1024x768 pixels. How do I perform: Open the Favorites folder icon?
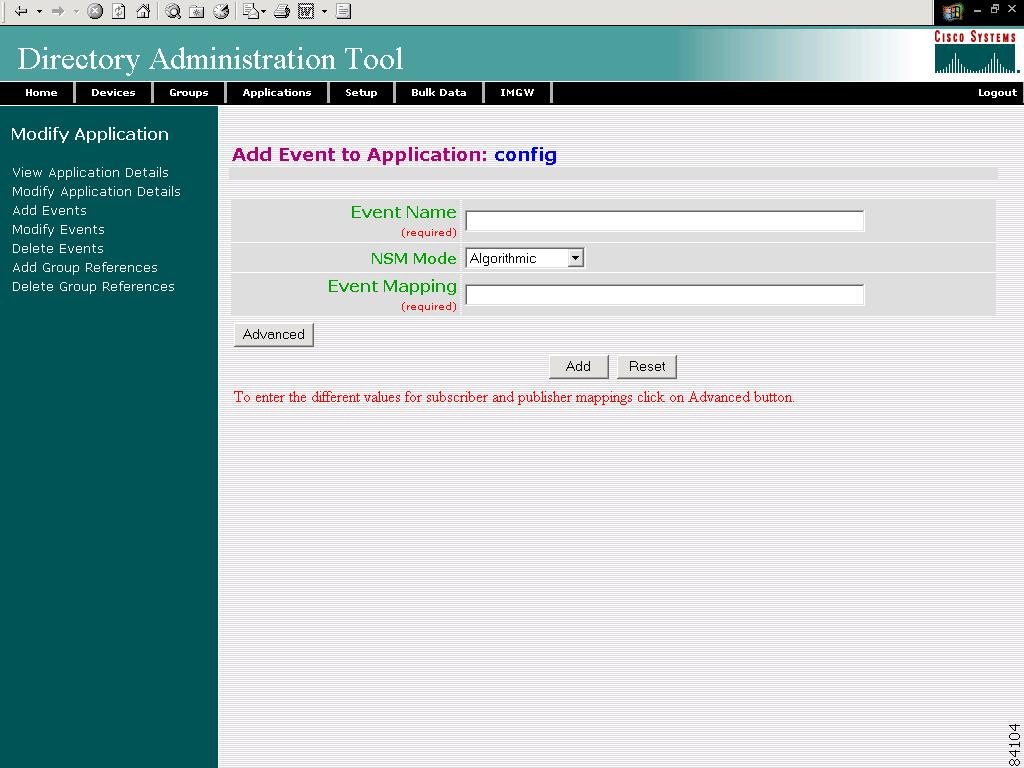195,12
